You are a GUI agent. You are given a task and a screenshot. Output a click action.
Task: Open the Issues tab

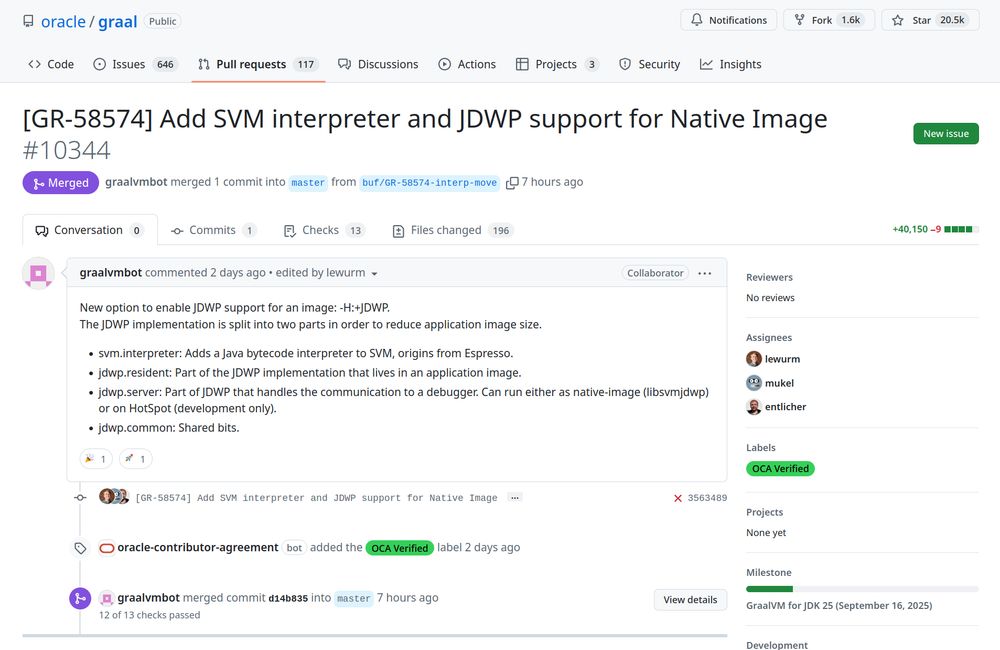(135, 64)
